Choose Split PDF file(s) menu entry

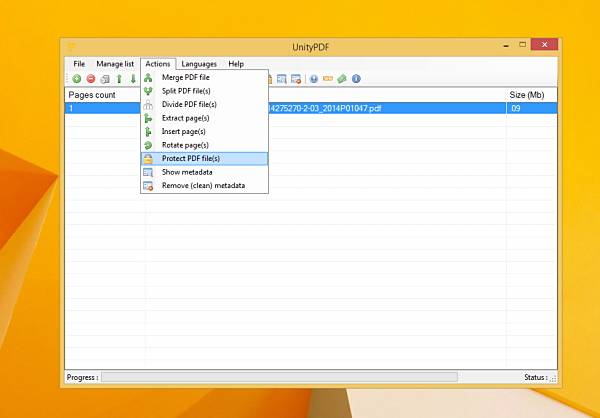point(204,91)
